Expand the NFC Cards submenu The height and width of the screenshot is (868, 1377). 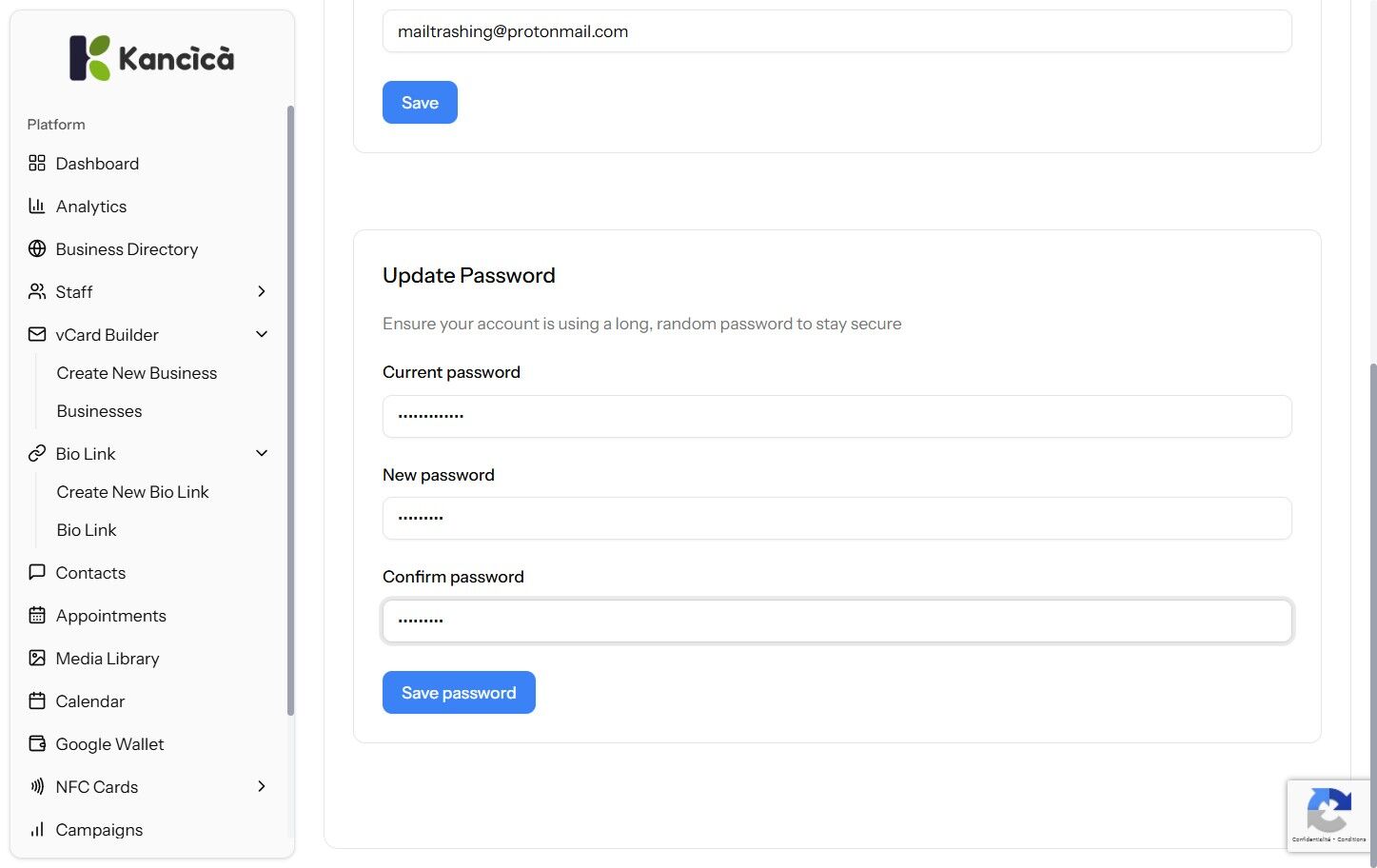[262, 787]
